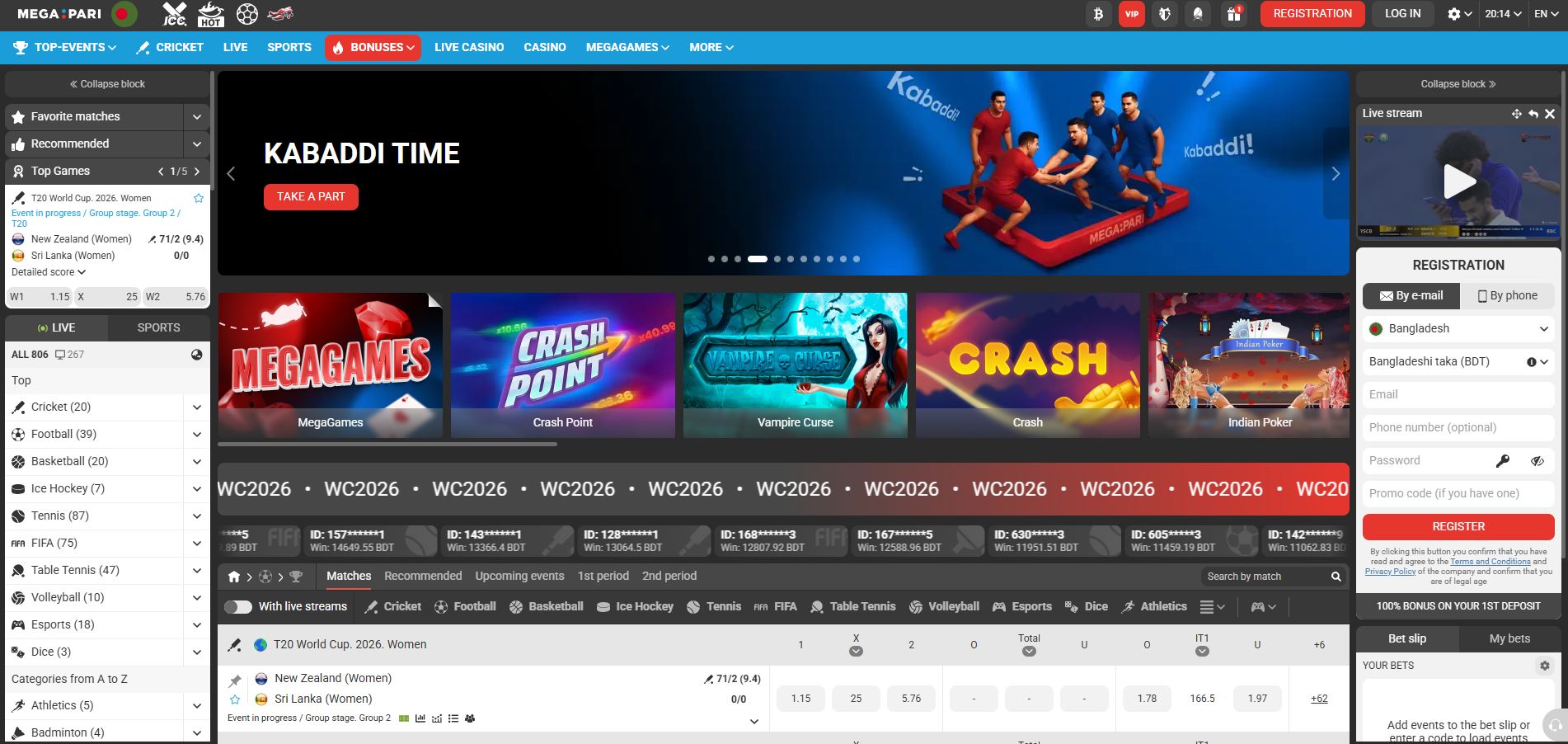Open the Crash Point game tile
This screenshot has height=744, width=1568.
click(563, 365)
